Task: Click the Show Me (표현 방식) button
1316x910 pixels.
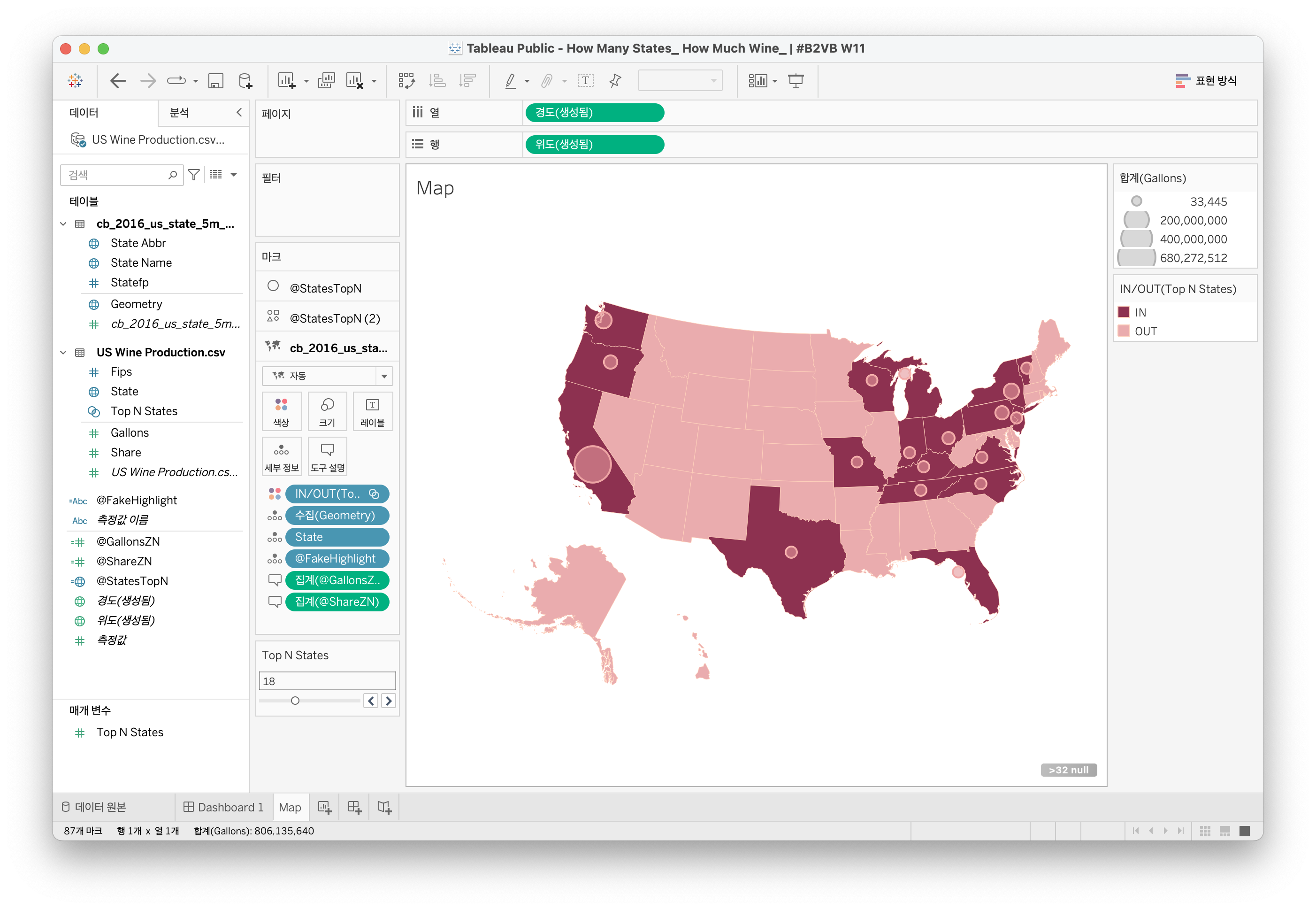Action: [x=1206, y=81]
